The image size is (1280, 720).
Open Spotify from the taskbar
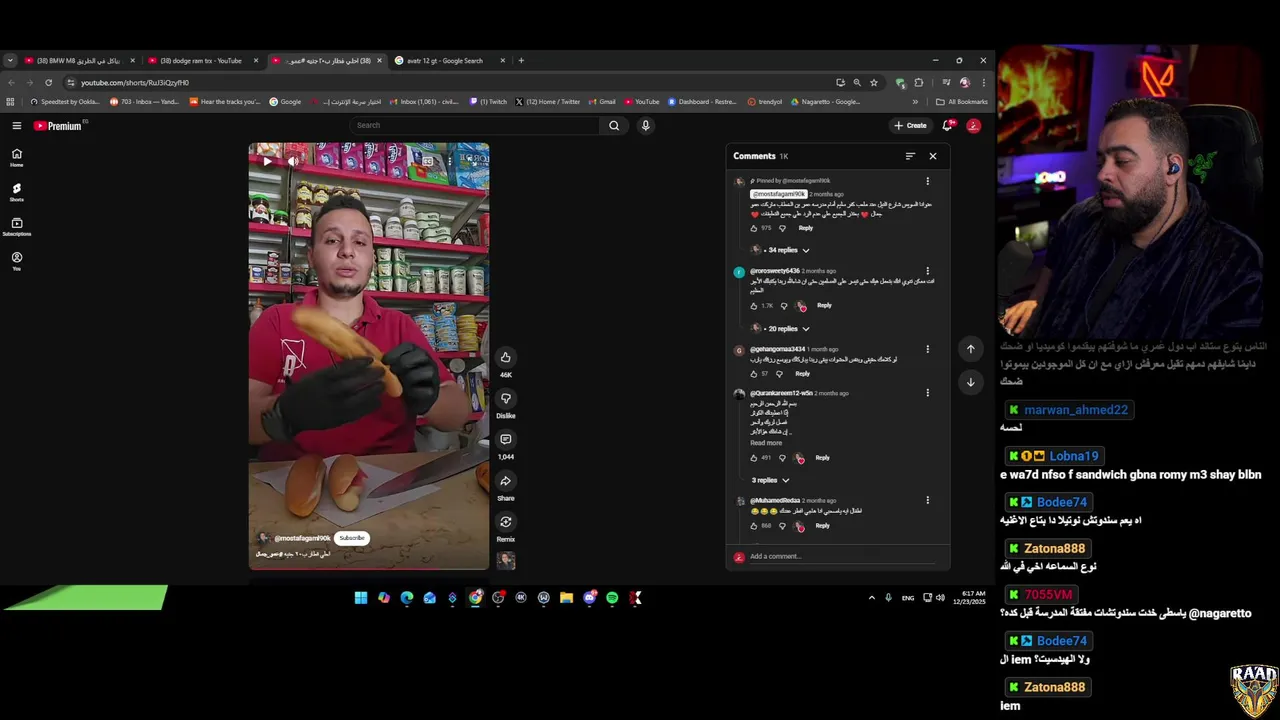(612, 598)
